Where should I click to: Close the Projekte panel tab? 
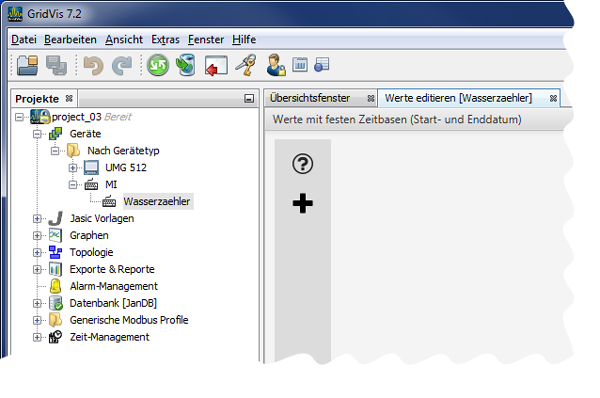[69, 98]
